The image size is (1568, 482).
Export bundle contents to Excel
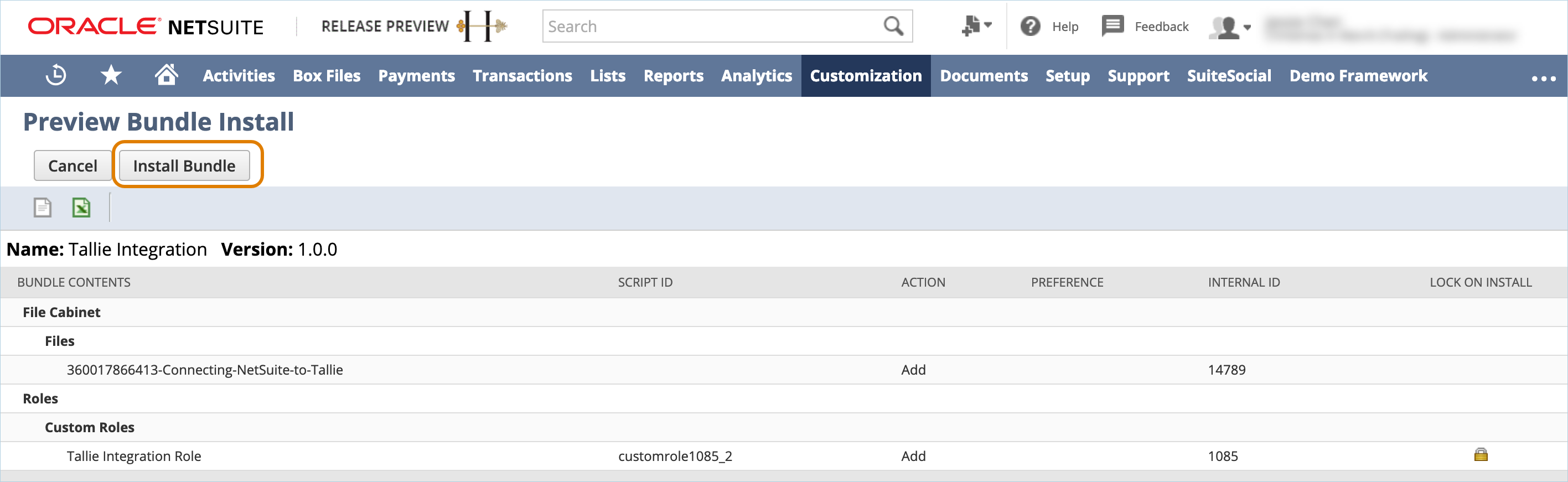tap(81, 208)
